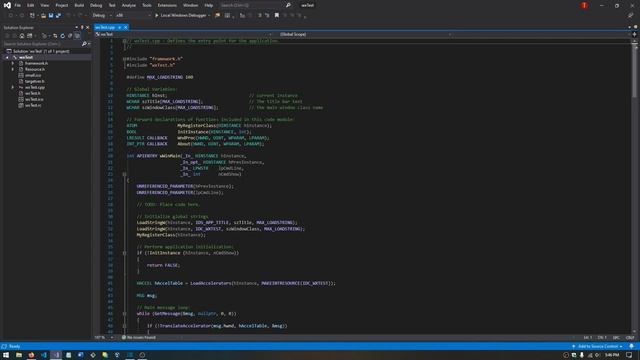Image resolution: width=640 pixels, height=360 pixels.
Task: Click the notifications bell in status bar
Action: [631, 346]
